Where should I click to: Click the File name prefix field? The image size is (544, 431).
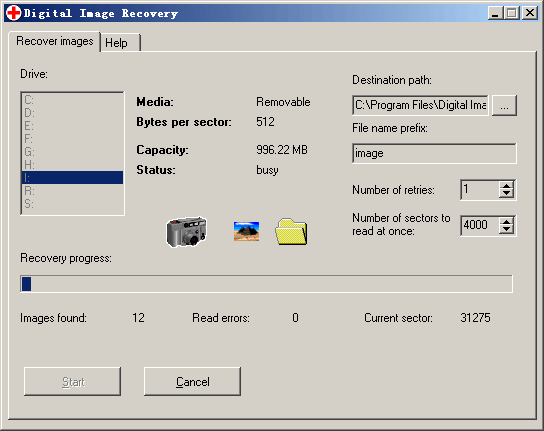[x=434, y=153]
